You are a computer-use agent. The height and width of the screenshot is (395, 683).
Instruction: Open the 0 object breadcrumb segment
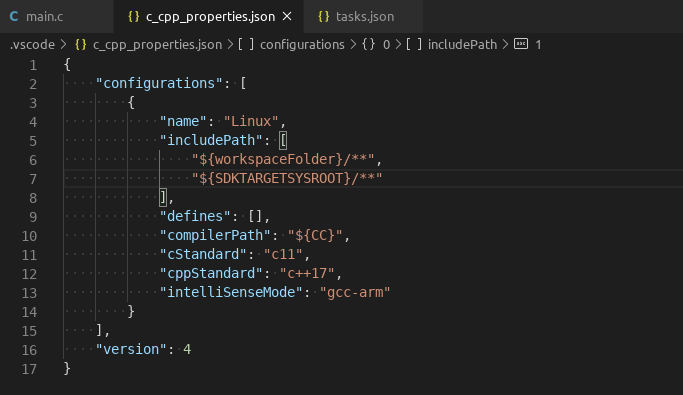tap(386, 44)
